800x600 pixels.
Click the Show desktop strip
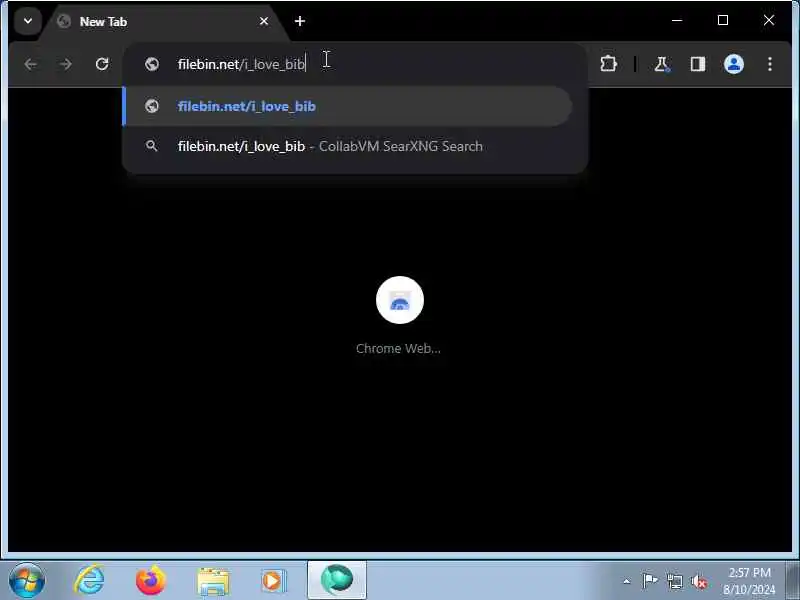(792, 581)
